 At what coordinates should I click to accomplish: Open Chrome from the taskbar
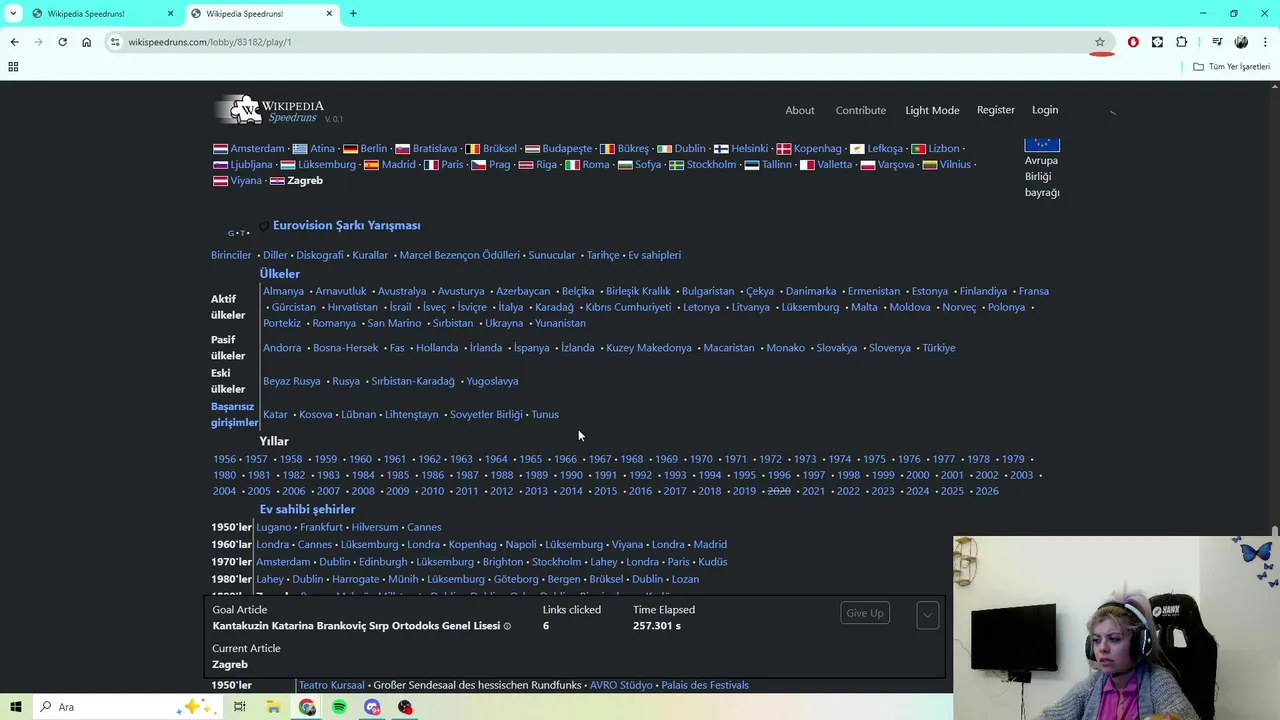pos(307,707)
